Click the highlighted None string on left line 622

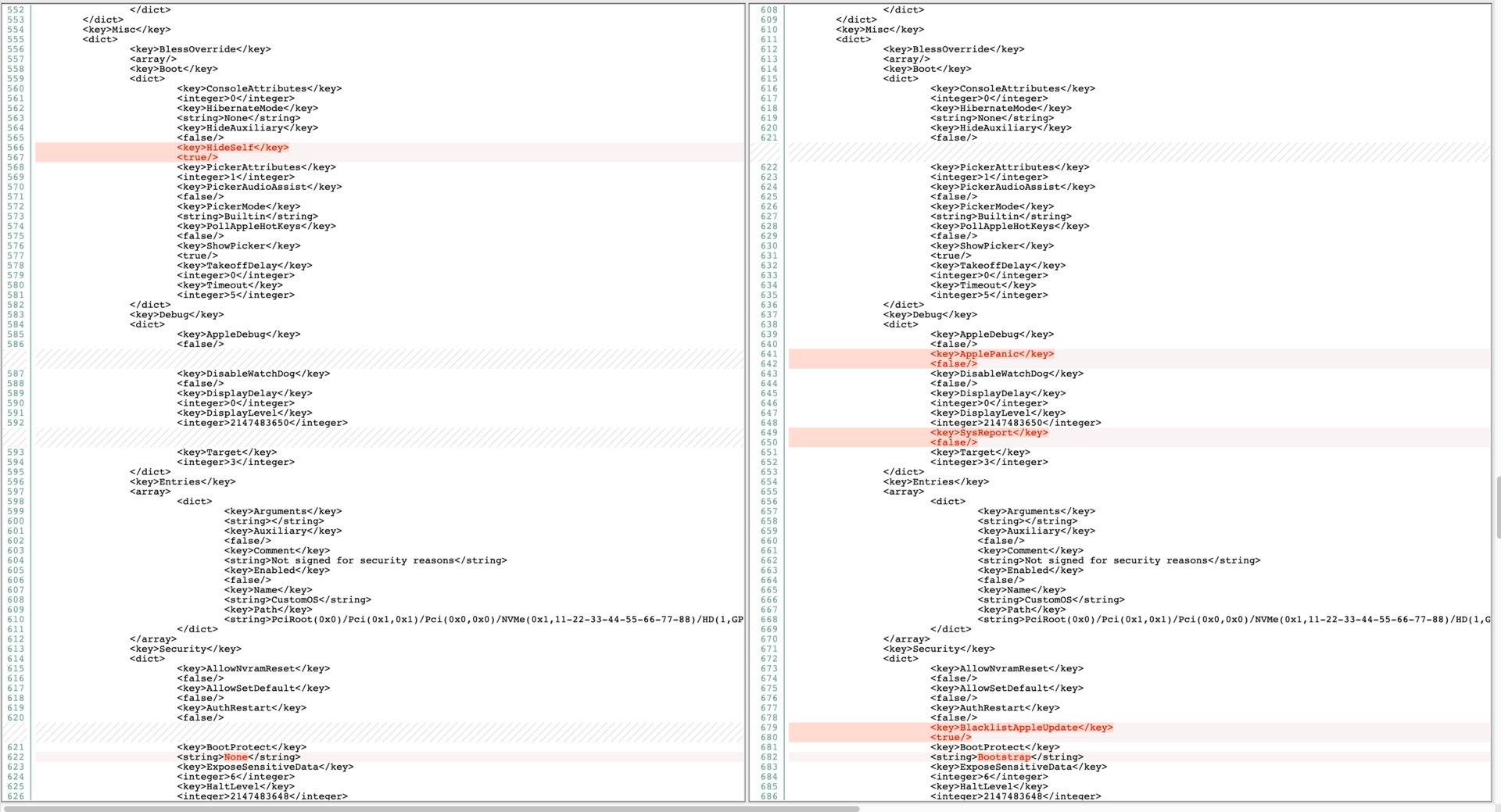click(x=235, y=757)
